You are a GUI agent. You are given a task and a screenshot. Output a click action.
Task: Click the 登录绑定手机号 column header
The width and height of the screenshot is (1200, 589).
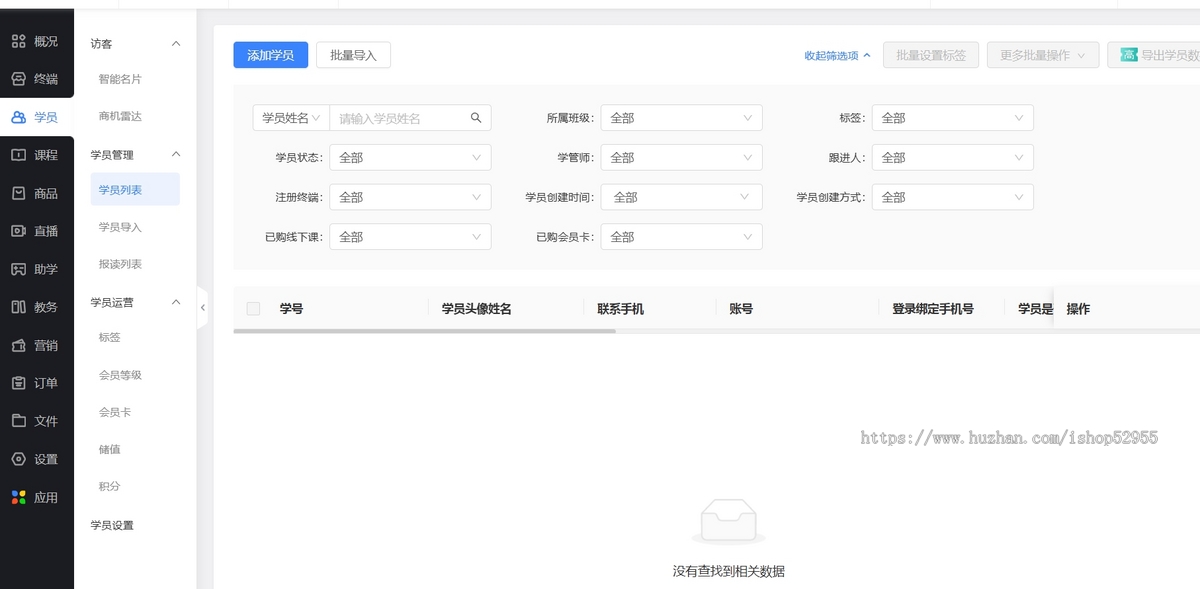tap(933, 309)
